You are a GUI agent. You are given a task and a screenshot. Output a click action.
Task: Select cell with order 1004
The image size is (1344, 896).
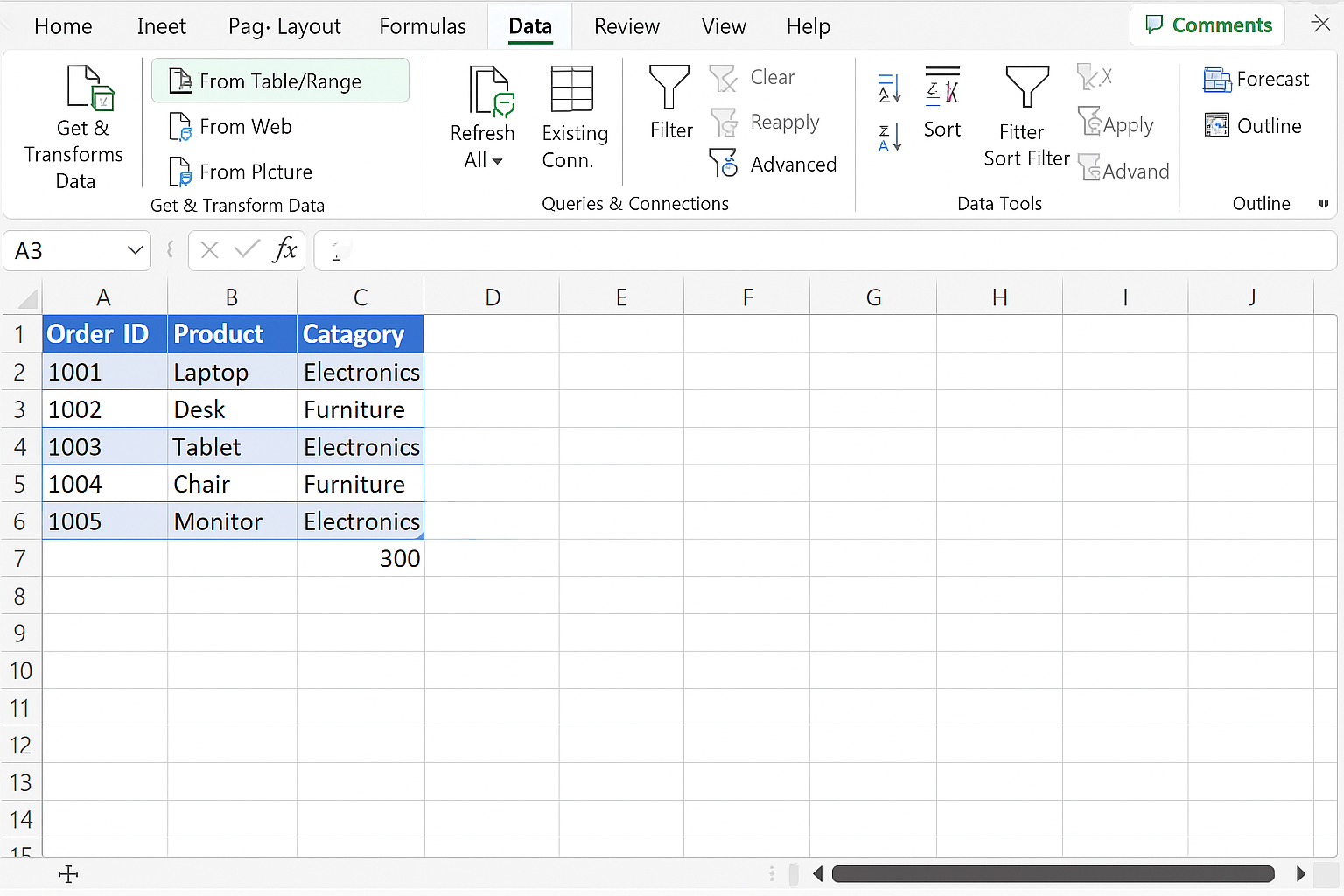click(105, 484)
